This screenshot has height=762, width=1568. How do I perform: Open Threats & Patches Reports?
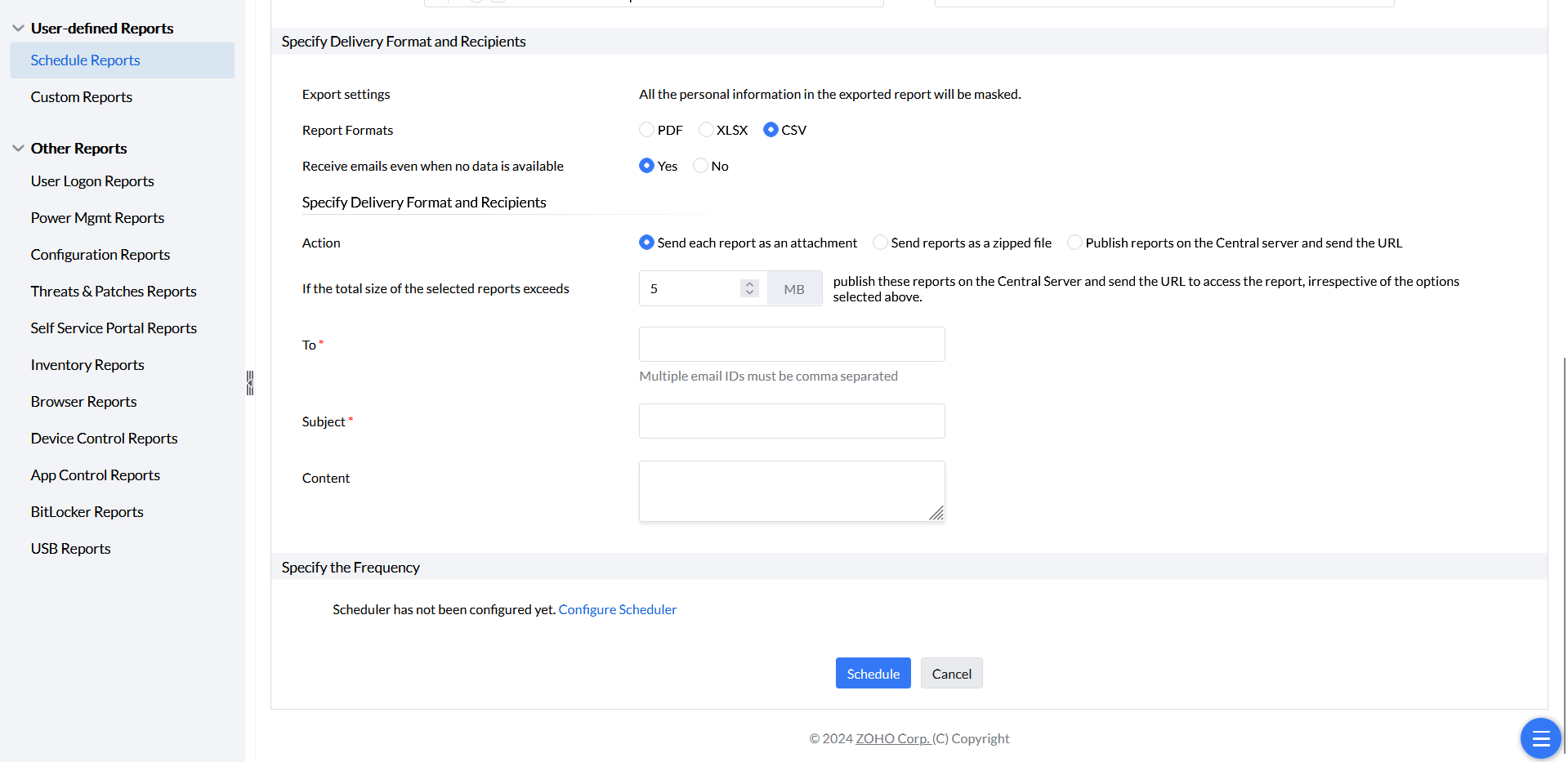114,292
